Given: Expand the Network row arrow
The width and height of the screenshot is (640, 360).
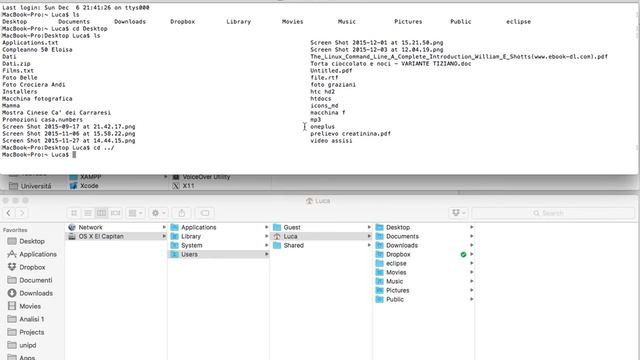Looking at the screenshot, I should tap(164, 227).
